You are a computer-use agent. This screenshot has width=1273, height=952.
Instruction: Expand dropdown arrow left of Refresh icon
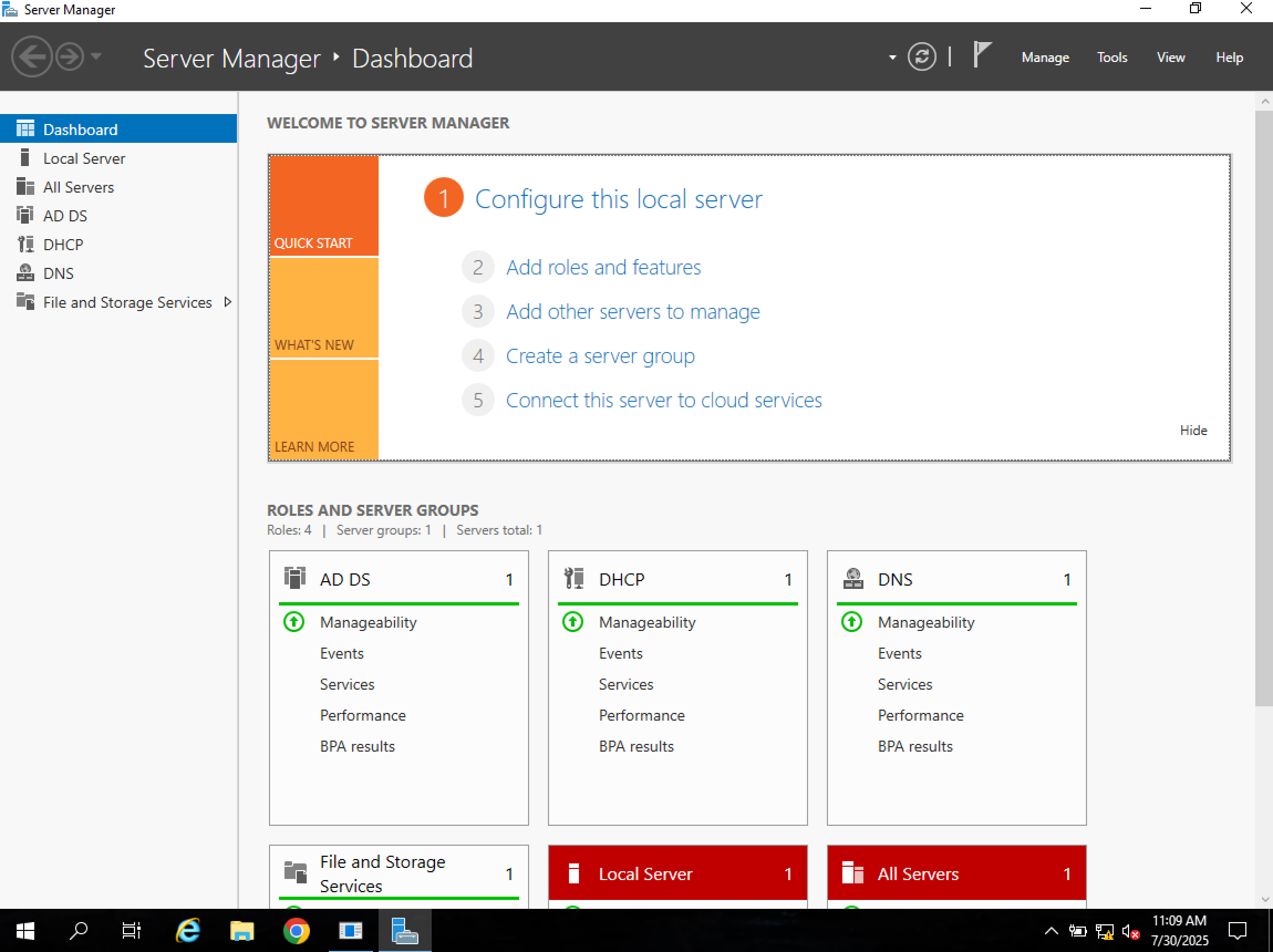coord(892,58)
